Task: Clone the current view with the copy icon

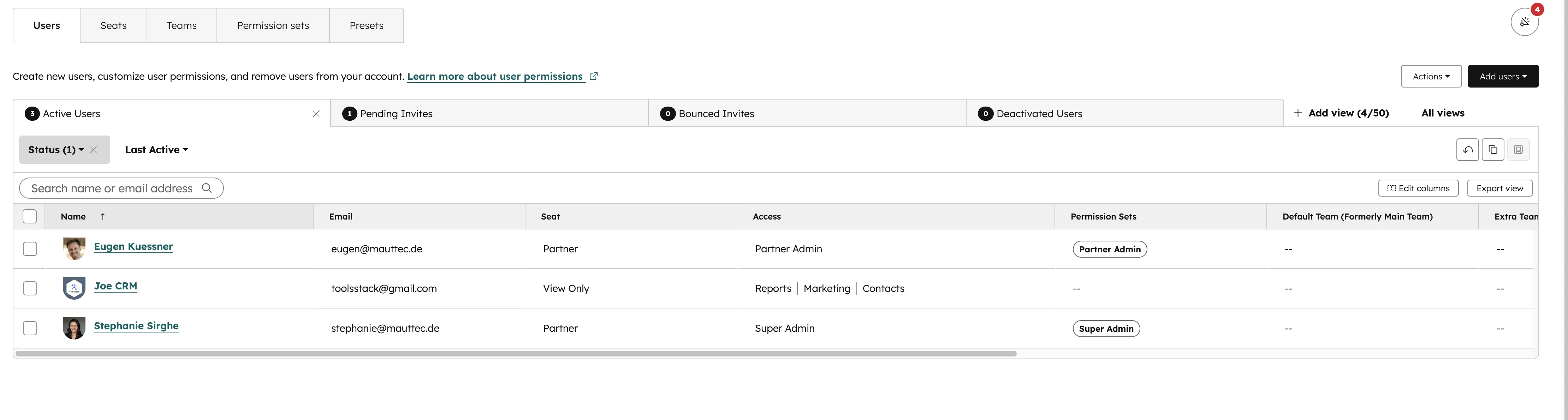Action: click(x=1492, y=149)
